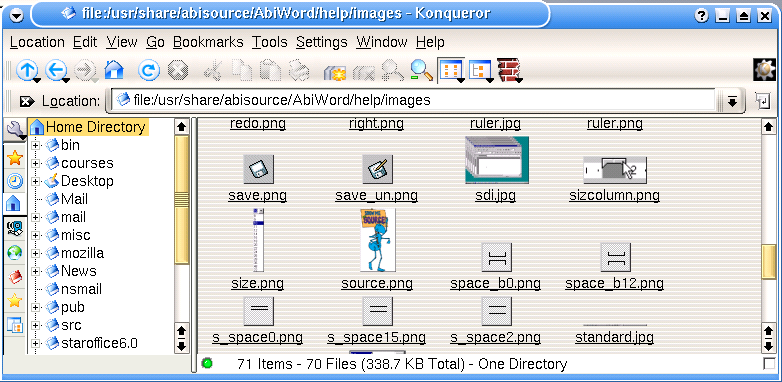The height and width of the screenshot is (382, 782).
Task: Open the location history dropdown
Action: coord(732,101)
